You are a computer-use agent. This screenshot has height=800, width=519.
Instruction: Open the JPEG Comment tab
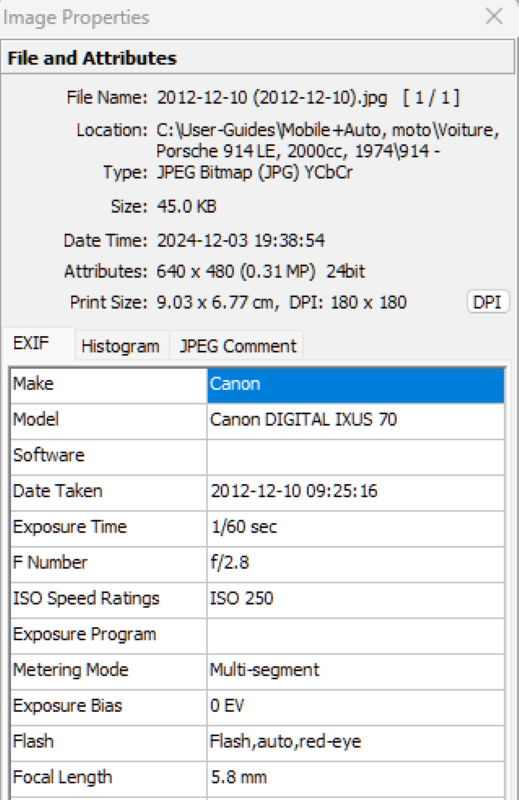pyautogui.click(x=238, y=346)
